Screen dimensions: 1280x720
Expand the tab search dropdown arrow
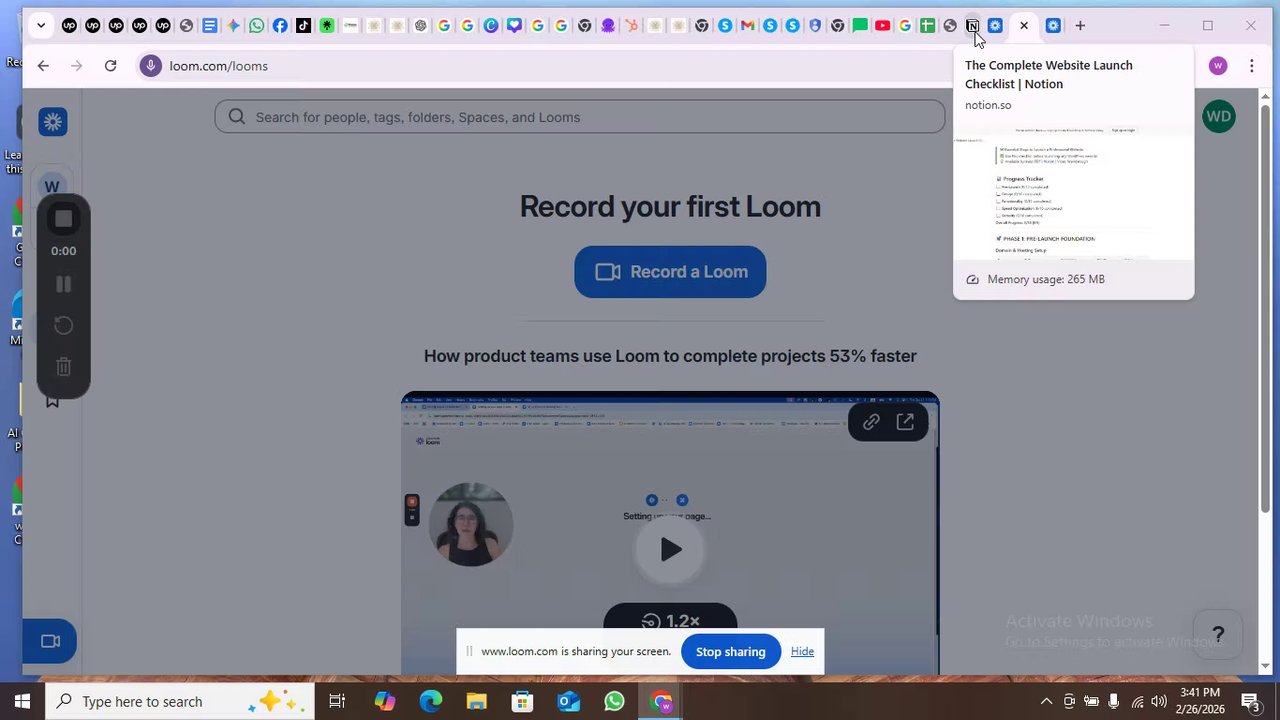click(41, 26)
